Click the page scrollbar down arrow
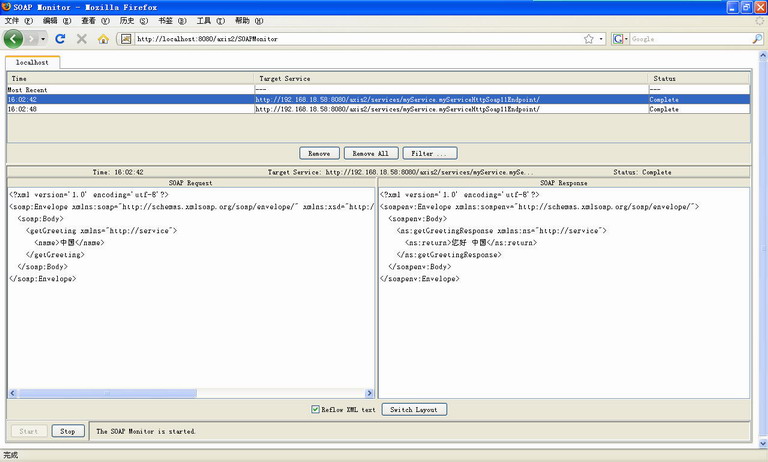Viewport: 768px width, 462px height. click(763, 443)
